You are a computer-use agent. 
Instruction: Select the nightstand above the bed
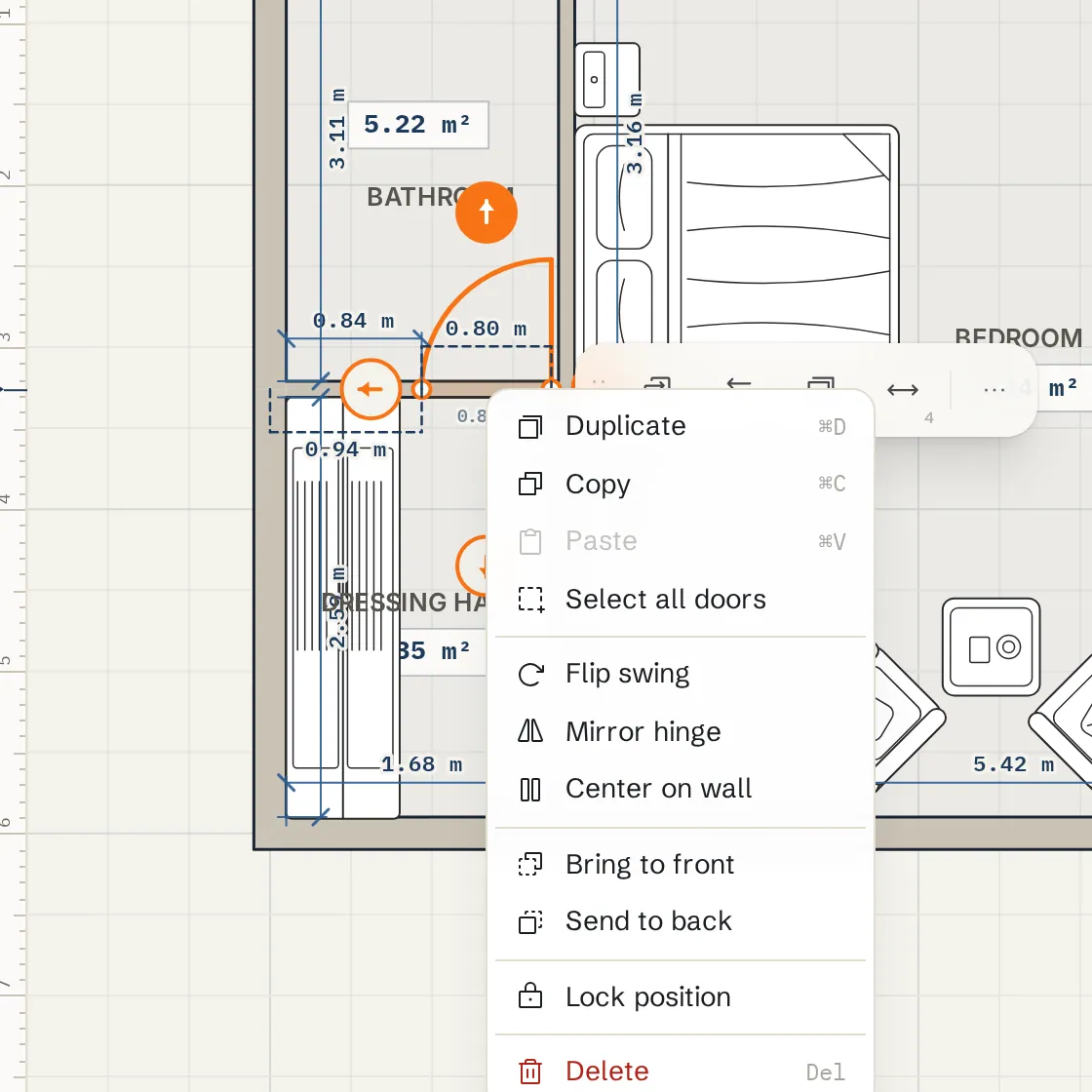pyautogui.click(x=607, y=79)
